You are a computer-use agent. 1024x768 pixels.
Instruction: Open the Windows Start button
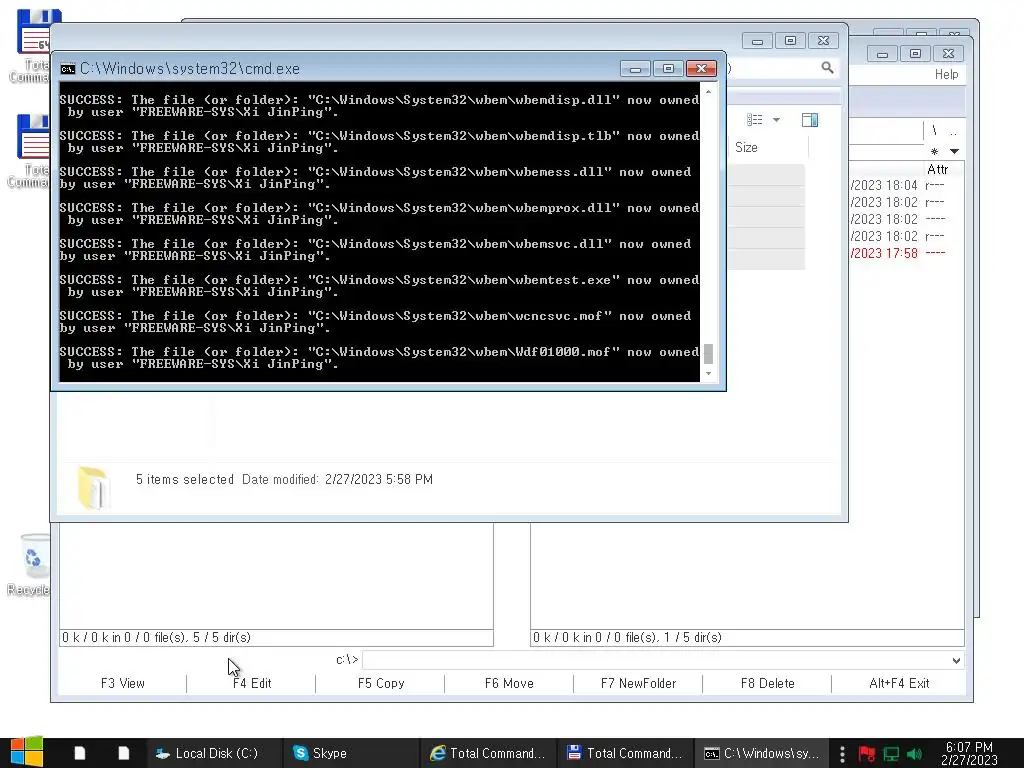click(x=26, y=752)
